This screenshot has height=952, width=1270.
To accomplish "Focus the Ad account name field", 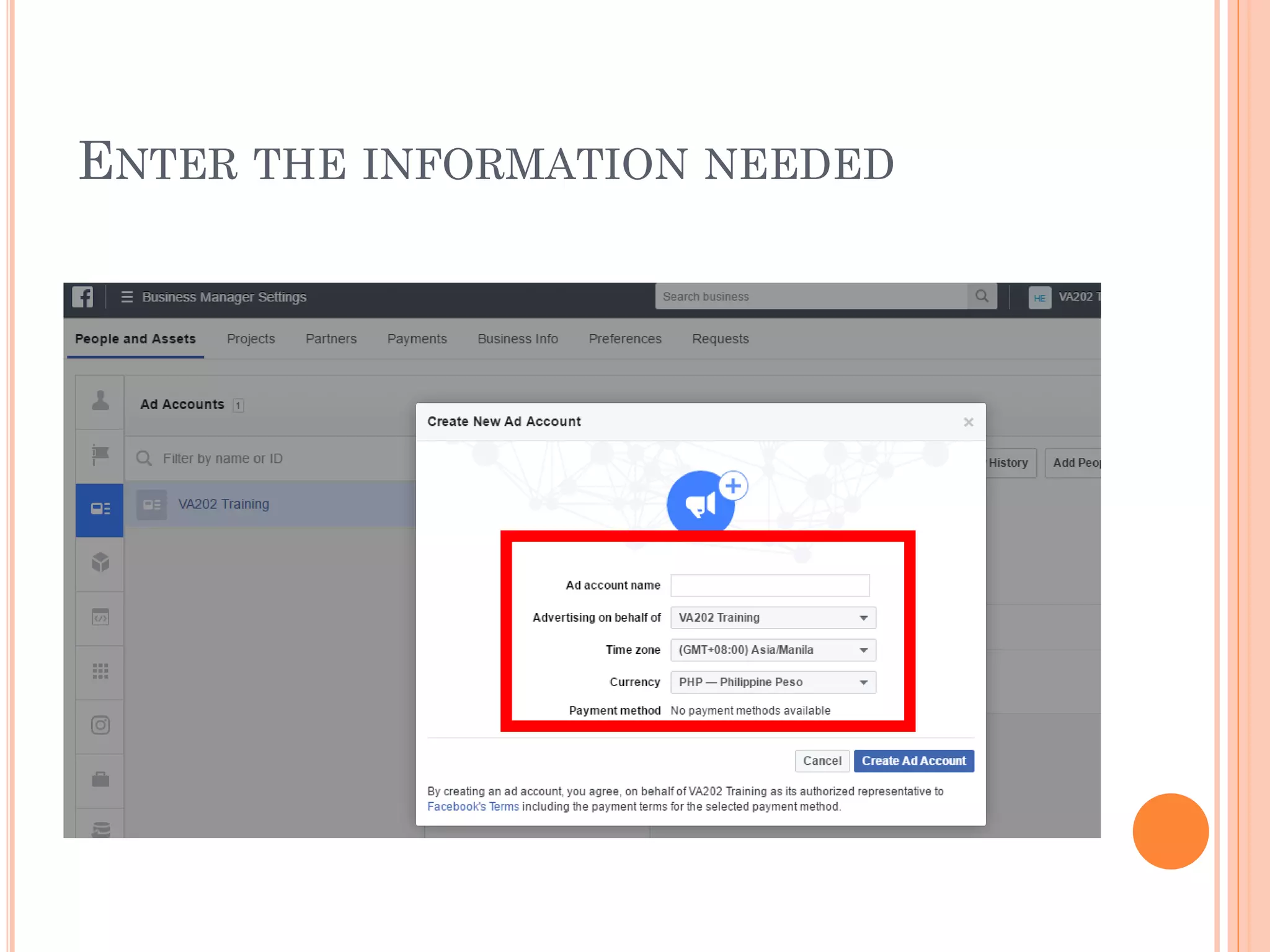I will coord(770,585).
